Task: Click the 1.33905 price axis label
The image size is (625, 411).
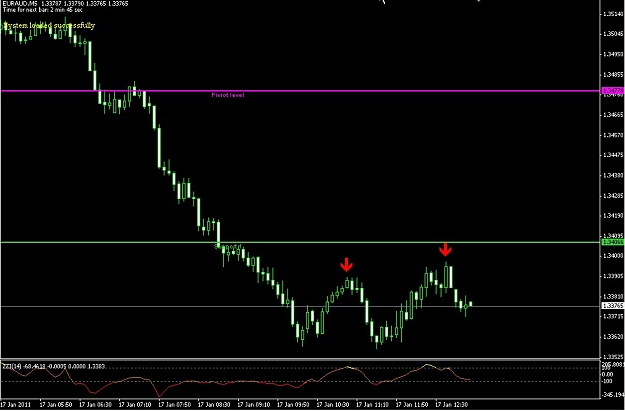Action: (613, 276)
